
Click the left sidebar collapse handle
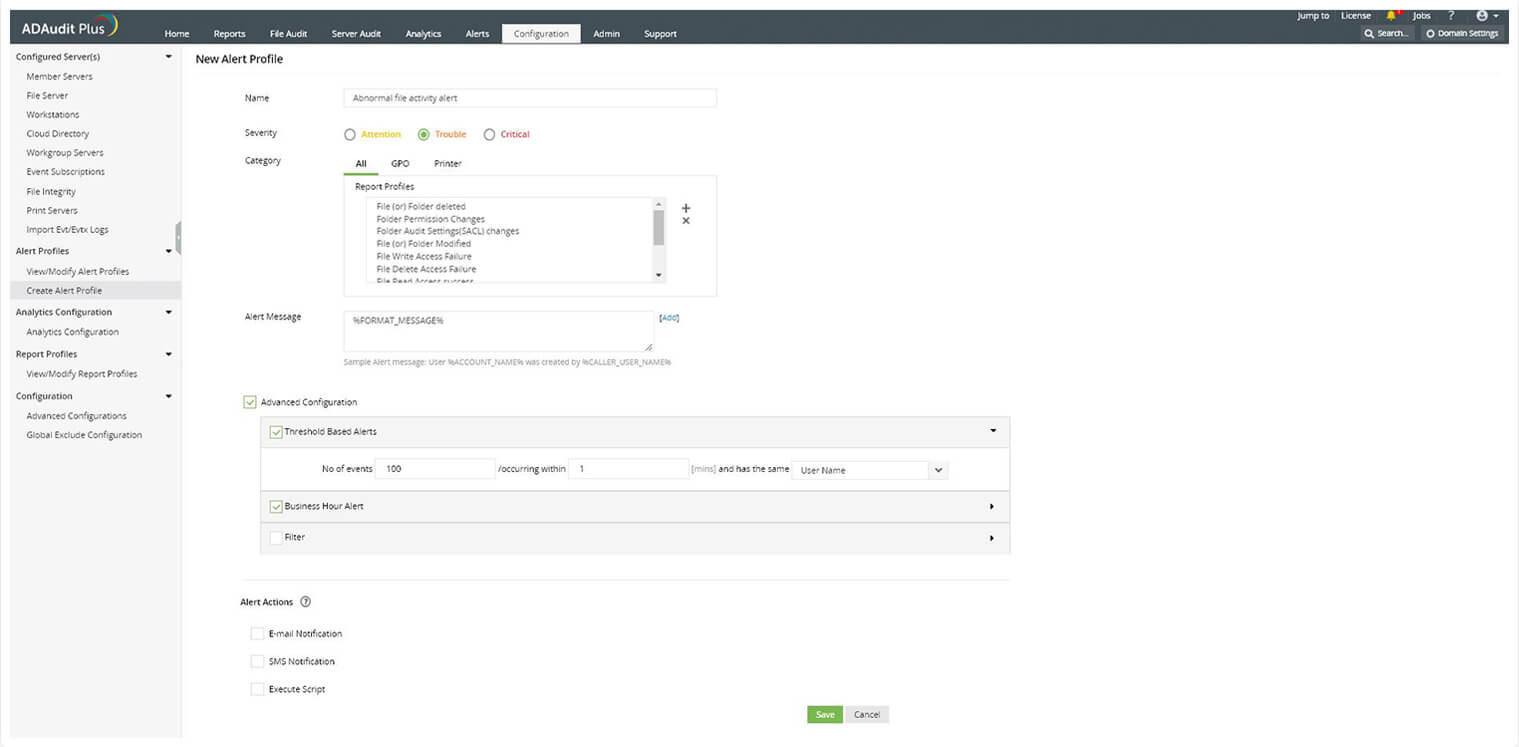point(178,238)
